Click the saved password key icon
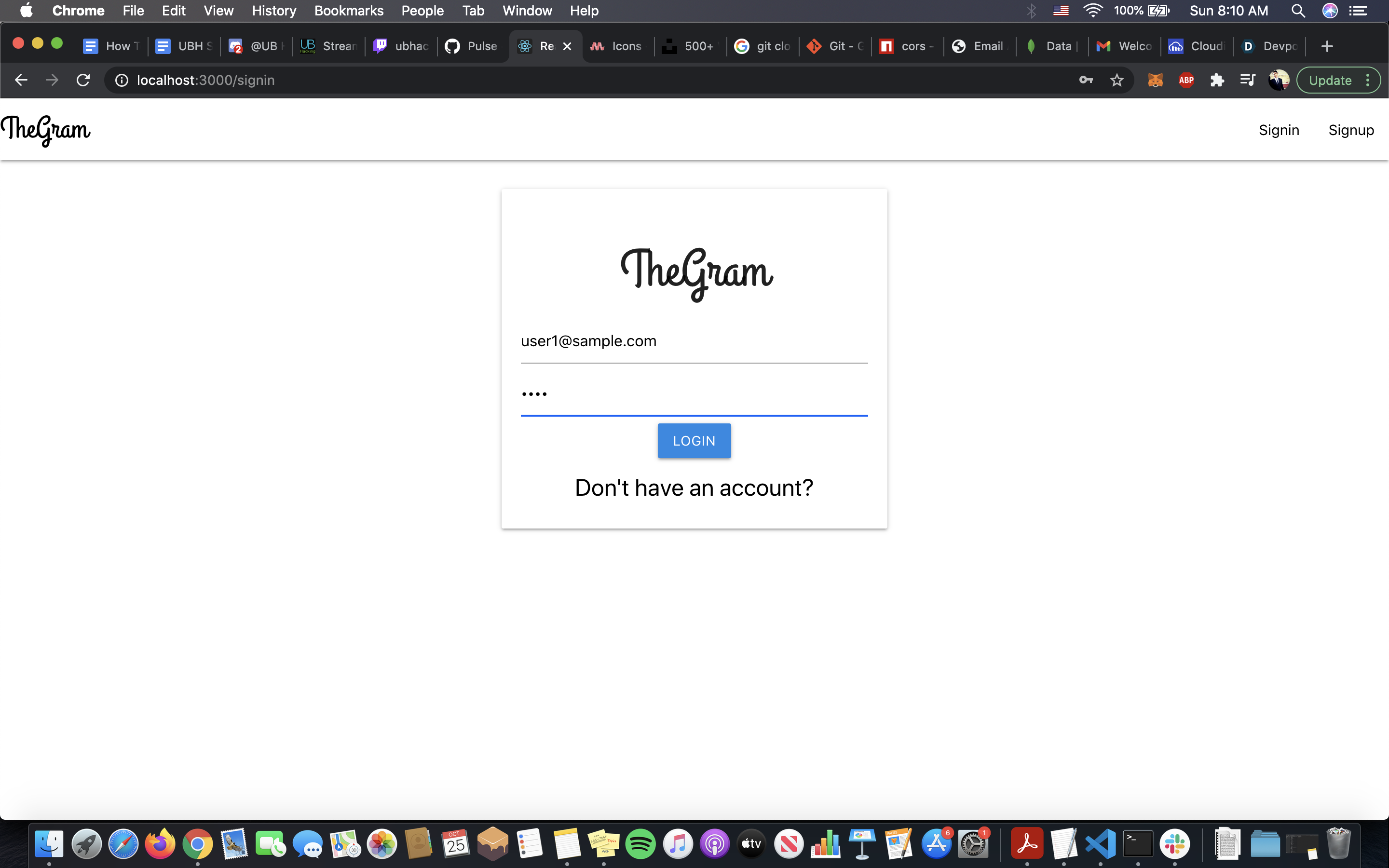The image size is (1389, 868). click(1085, 80)
